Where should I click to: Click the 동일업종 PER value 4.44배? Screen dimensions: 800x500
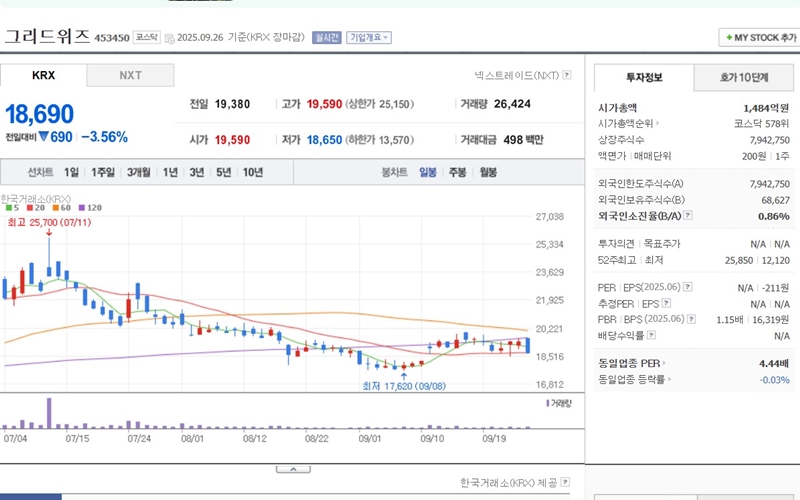pos(774,363)
